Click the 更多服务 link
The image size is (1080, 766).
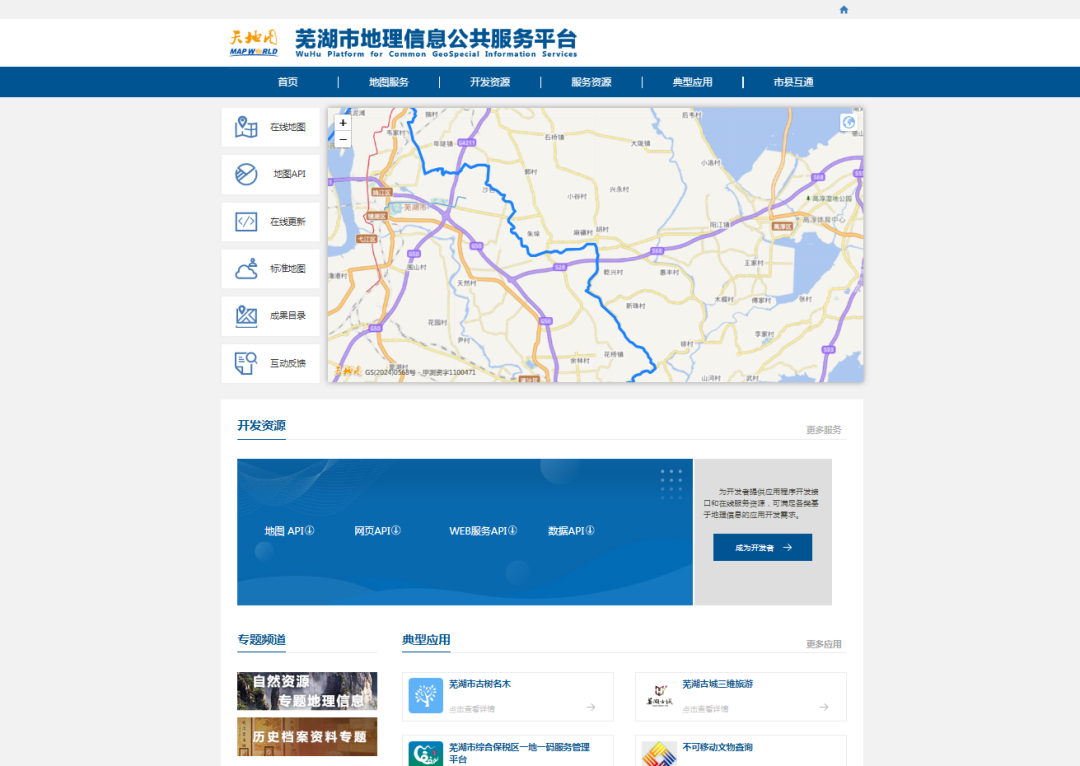[824, 430]
